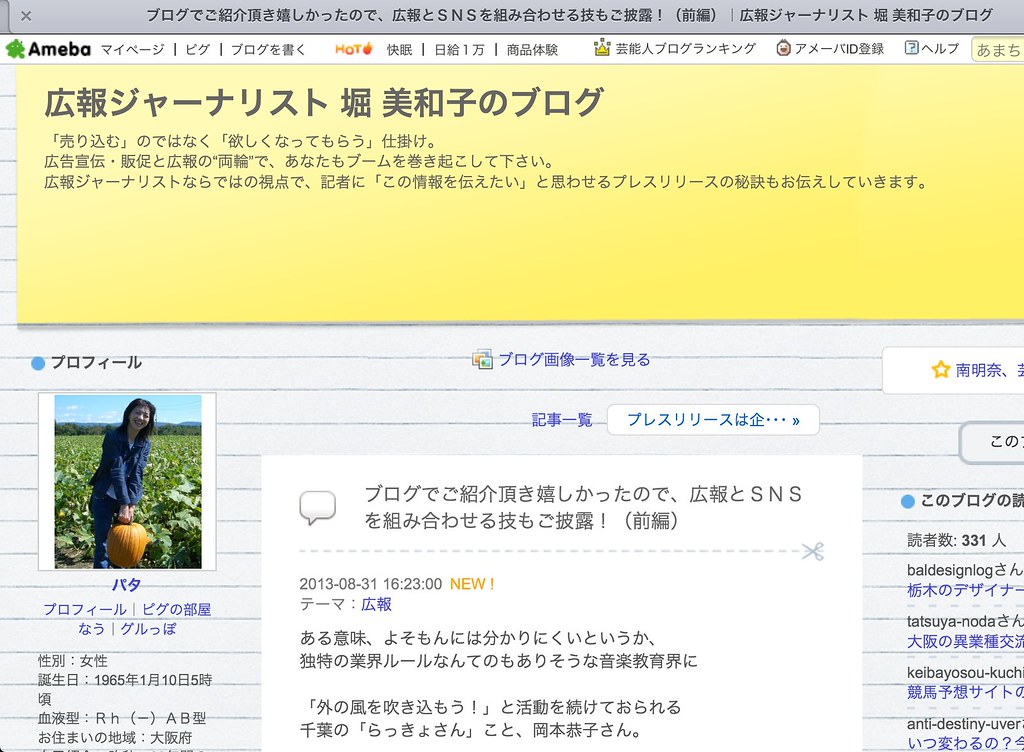Click reader name keibayosou-kuchi

[965, 672]
